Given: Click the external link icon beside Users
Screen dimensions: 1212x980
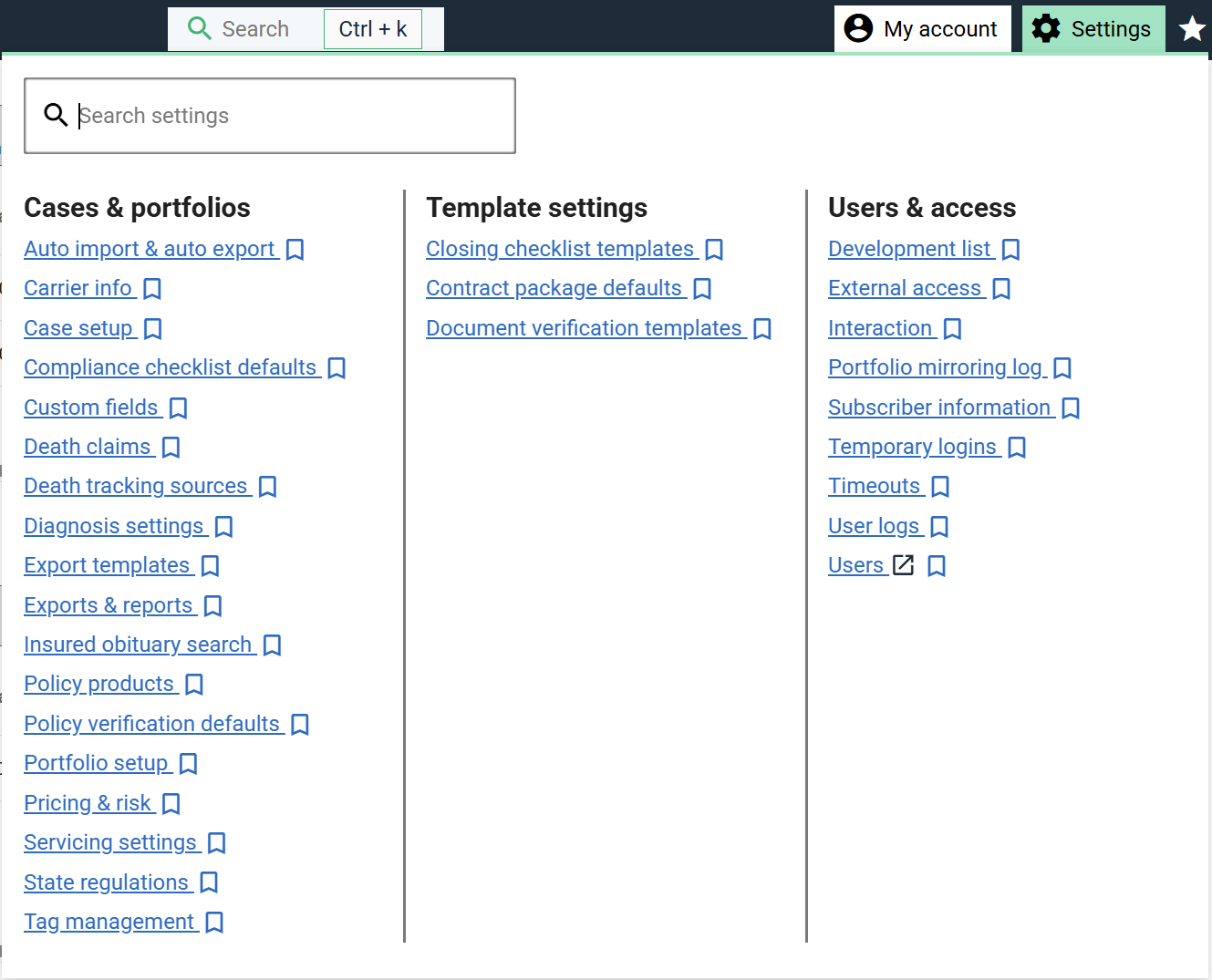Looking at the screenshot, I should click(903, 565).
